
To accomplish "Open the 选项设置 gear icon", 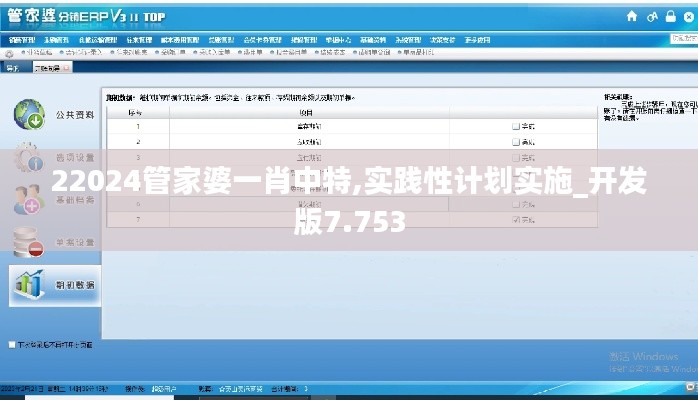I will click(x=28, y=157).
